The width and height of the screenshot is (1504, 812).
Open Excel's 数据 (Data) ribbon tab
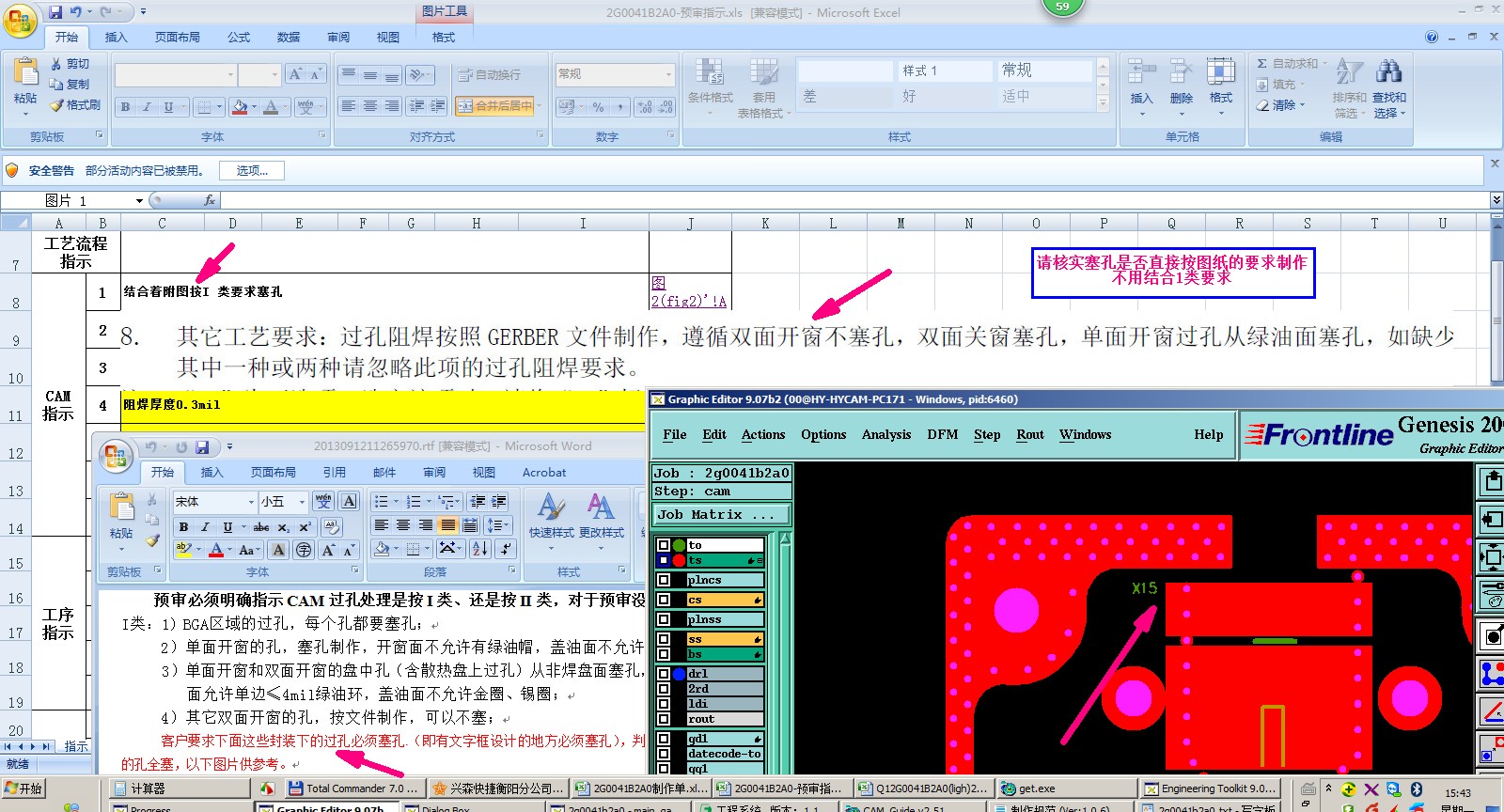(x=289, y=38)
